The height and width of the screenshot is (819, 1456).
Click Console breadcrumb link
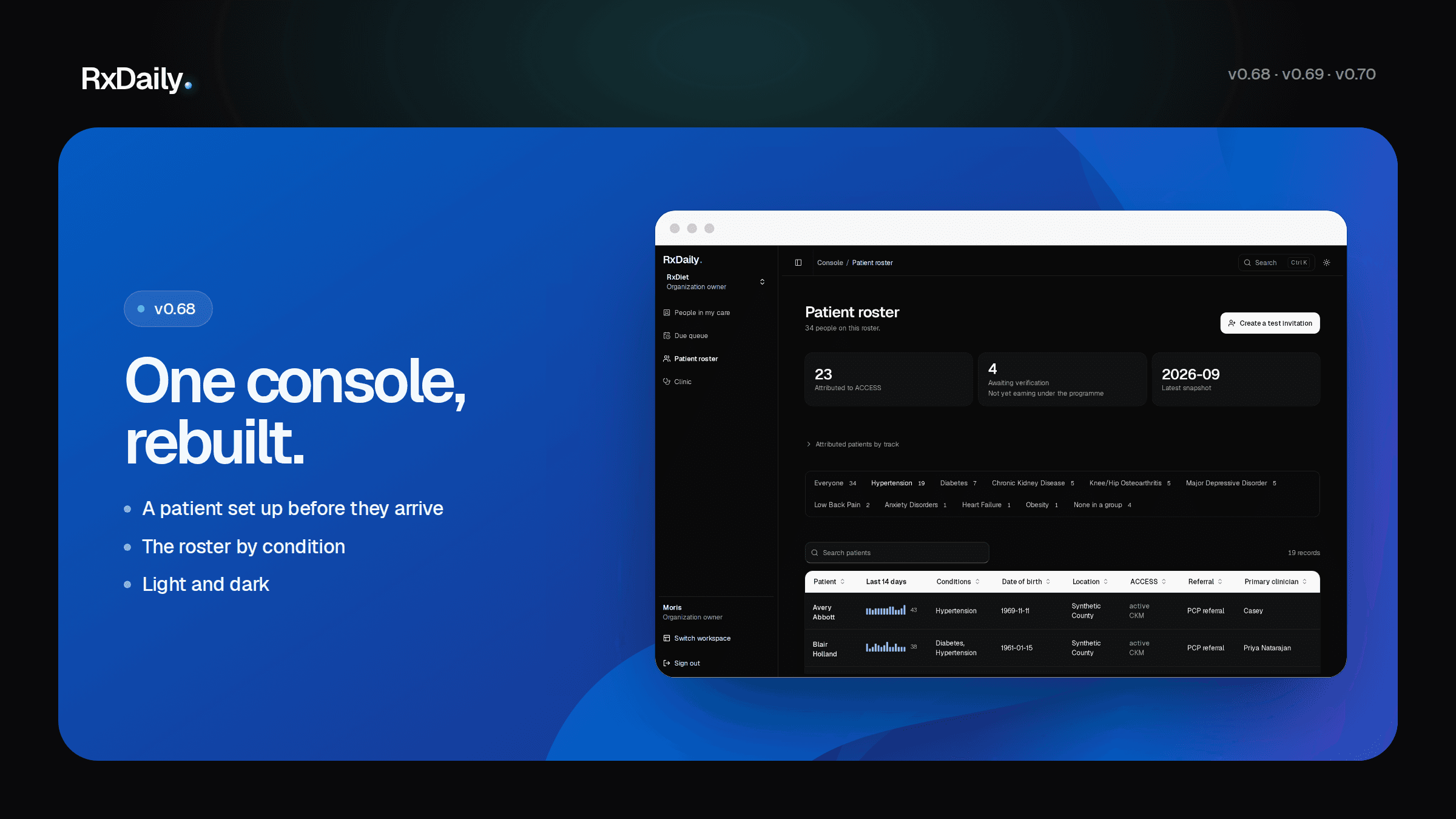coord(830,263)
